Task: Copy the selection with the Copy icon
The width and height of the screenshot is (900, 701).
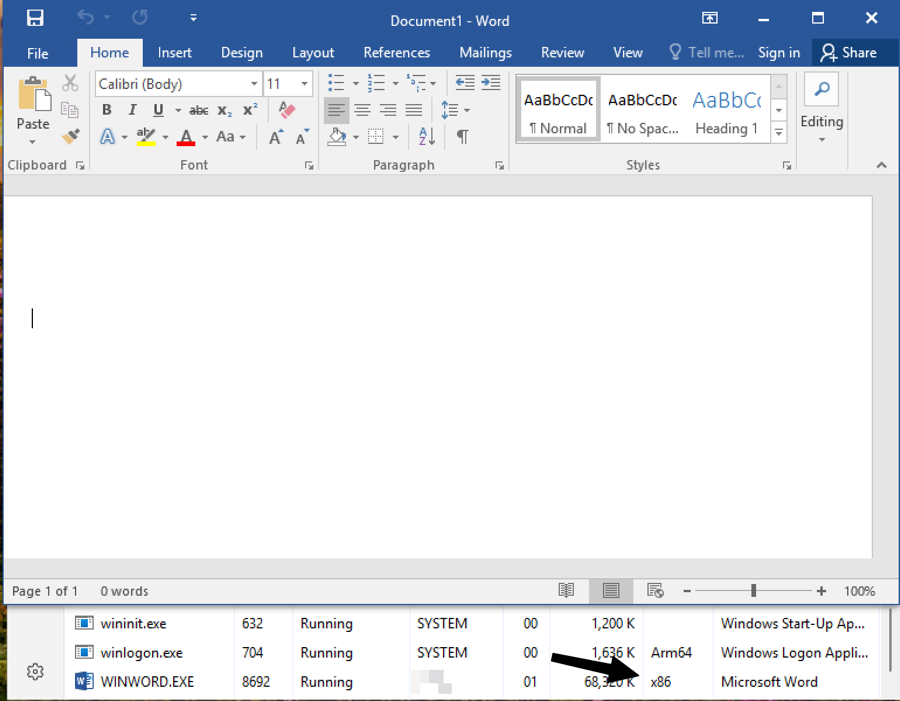Action: pyautogui.click(x=70, y=109)
